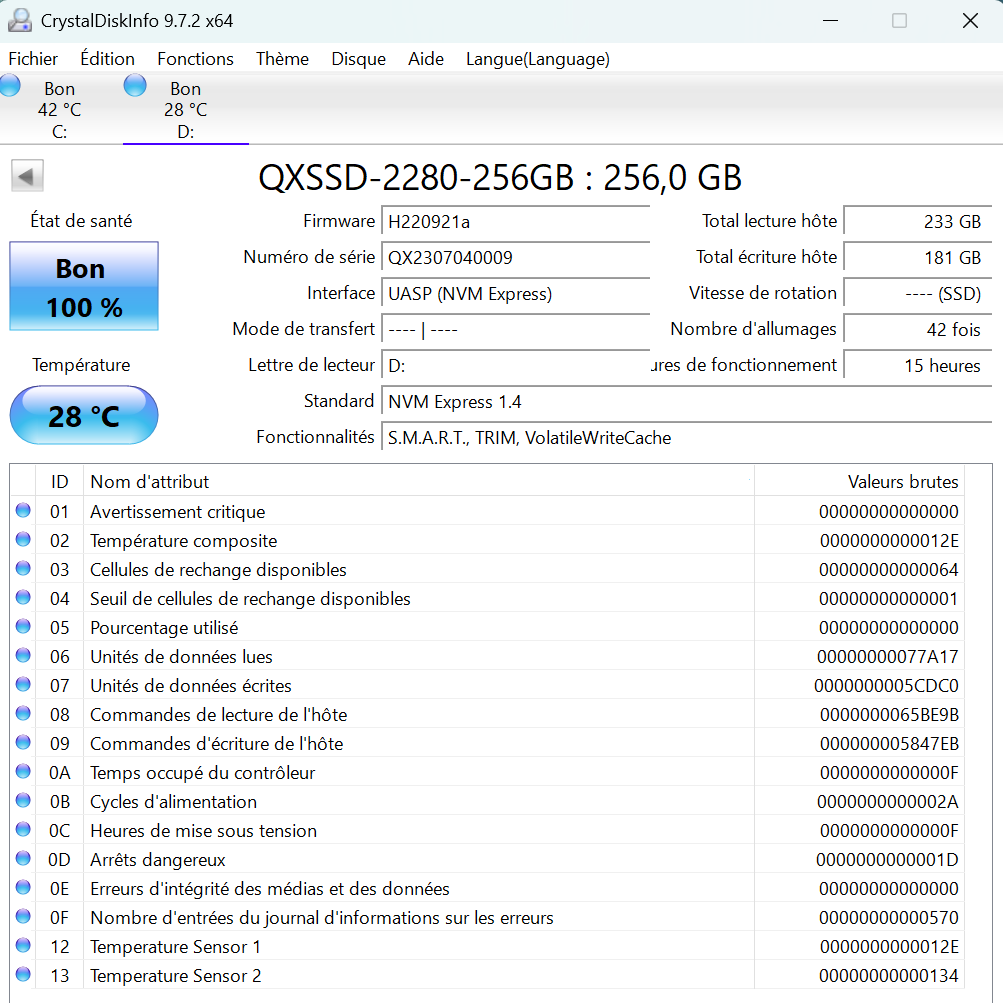Click the CrystalDiskInfo app icon in title bar
This screenshot has width=1003, height=1003.
click(x=20, y=20)
